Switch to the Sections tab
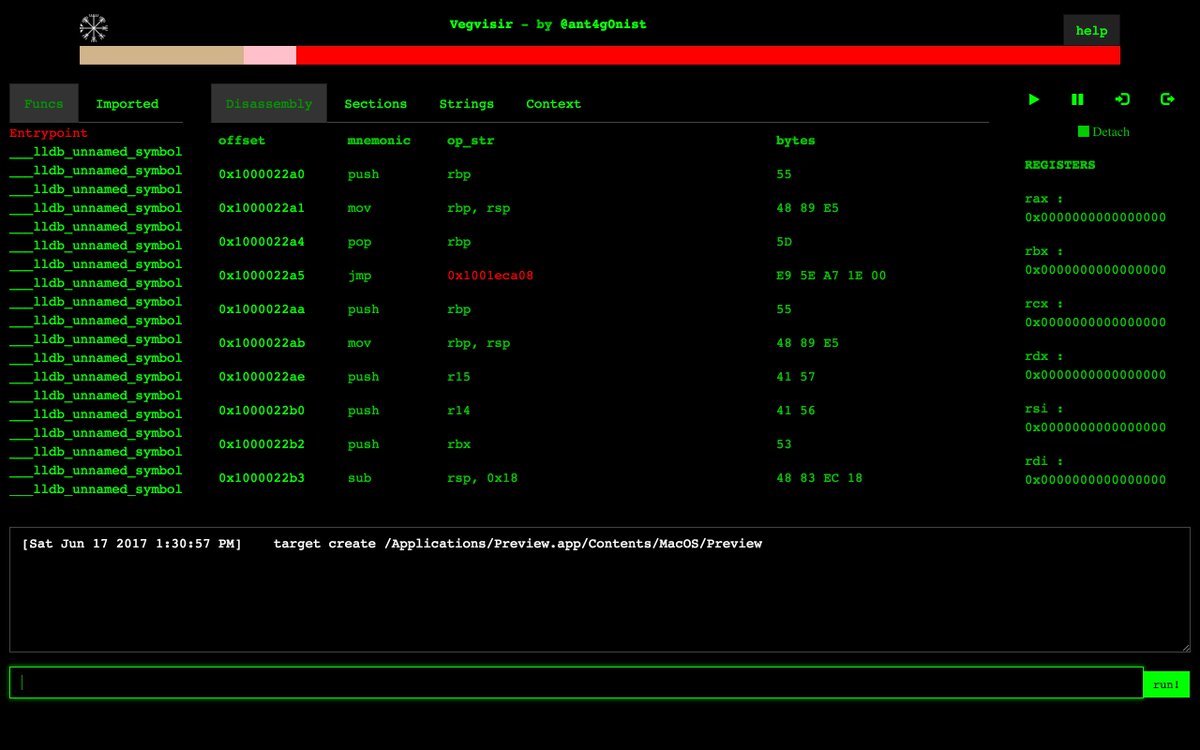 pos(375,103)
